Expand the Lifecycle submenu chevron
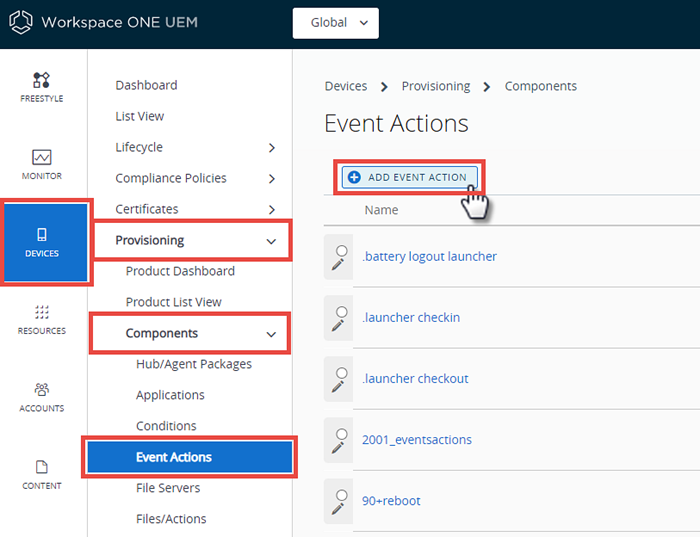Image resolution: width=700 pixels, height=537 pixels. pos(271,148)
